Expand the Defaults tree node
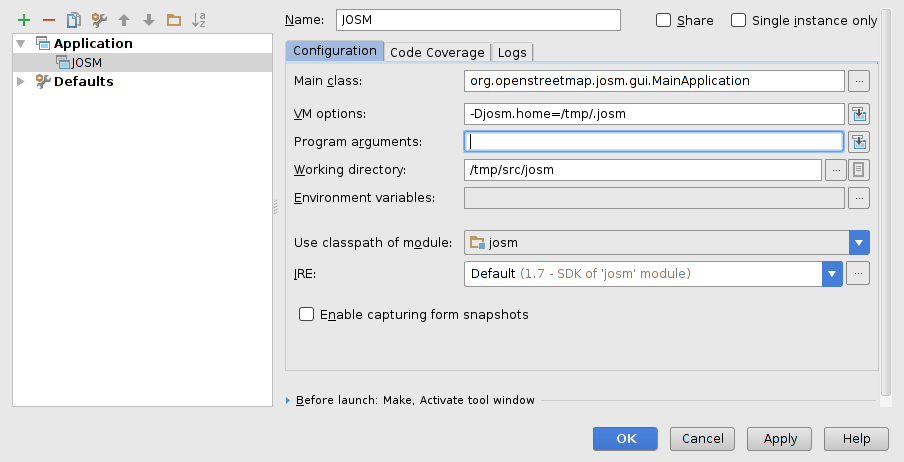Screen dimensions: 904x462 pos(22,82)
